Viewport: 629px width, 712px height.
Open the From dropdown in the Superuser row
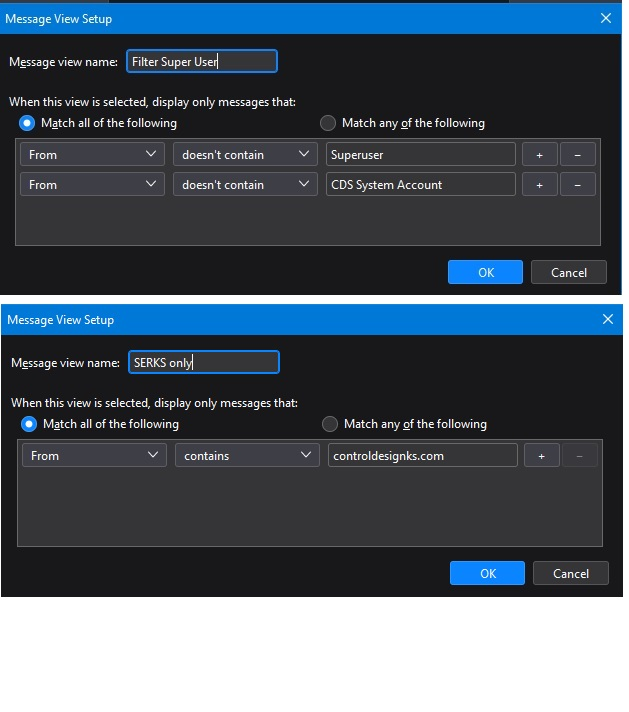92,154
